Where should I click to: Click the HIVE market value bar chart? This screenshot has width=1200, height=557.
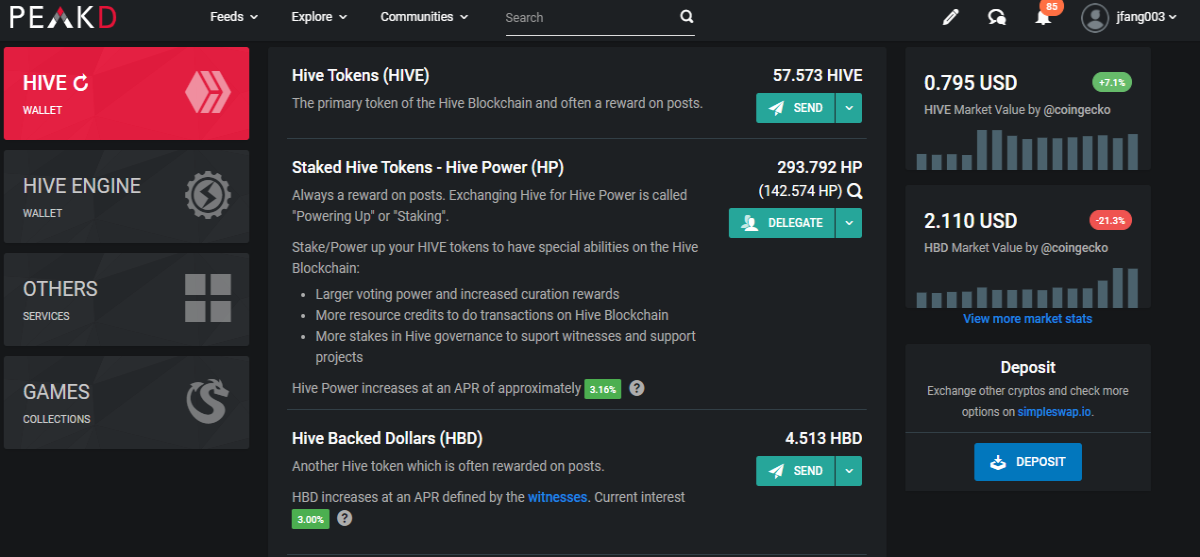click(x=1028, y=149)
